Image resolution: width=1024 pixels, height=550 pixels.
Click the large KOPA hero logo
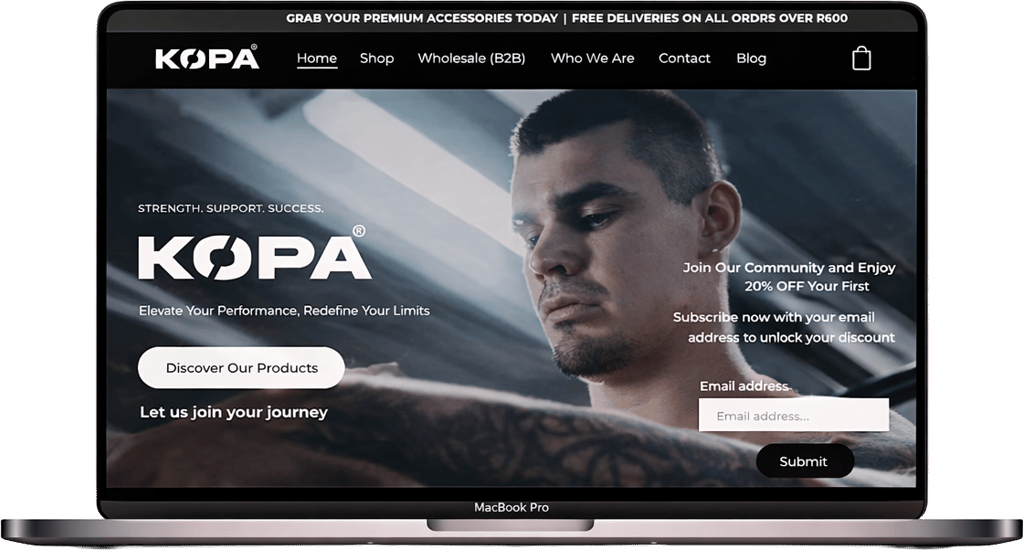click(x=253, y=253)
